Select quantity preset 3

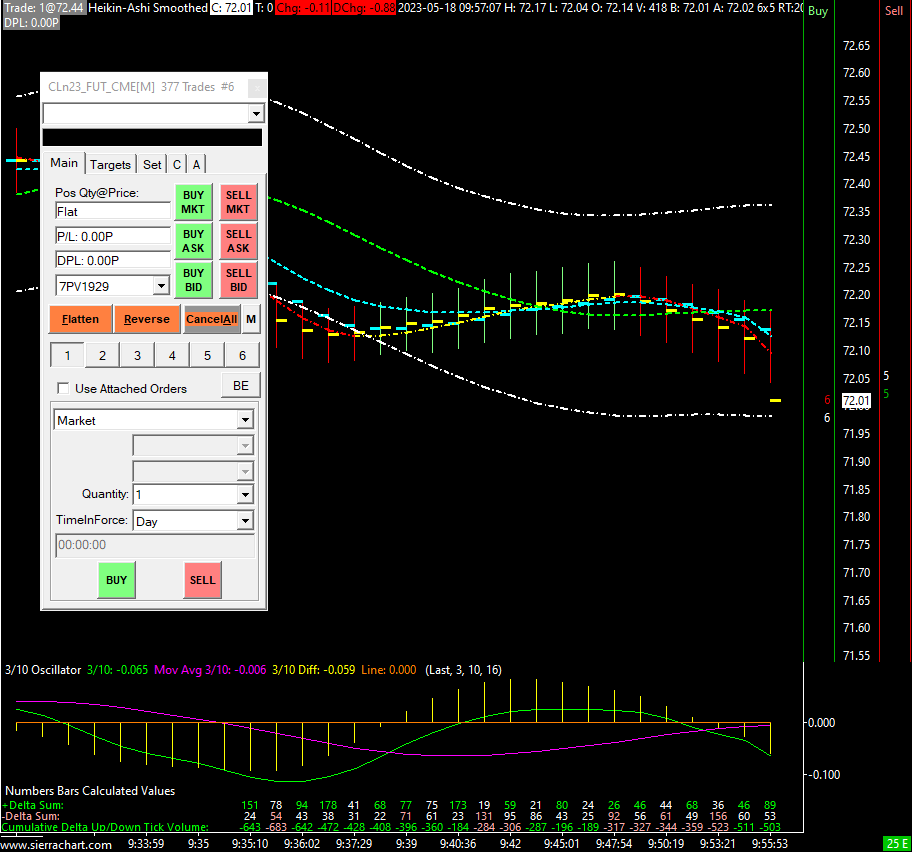137,355
